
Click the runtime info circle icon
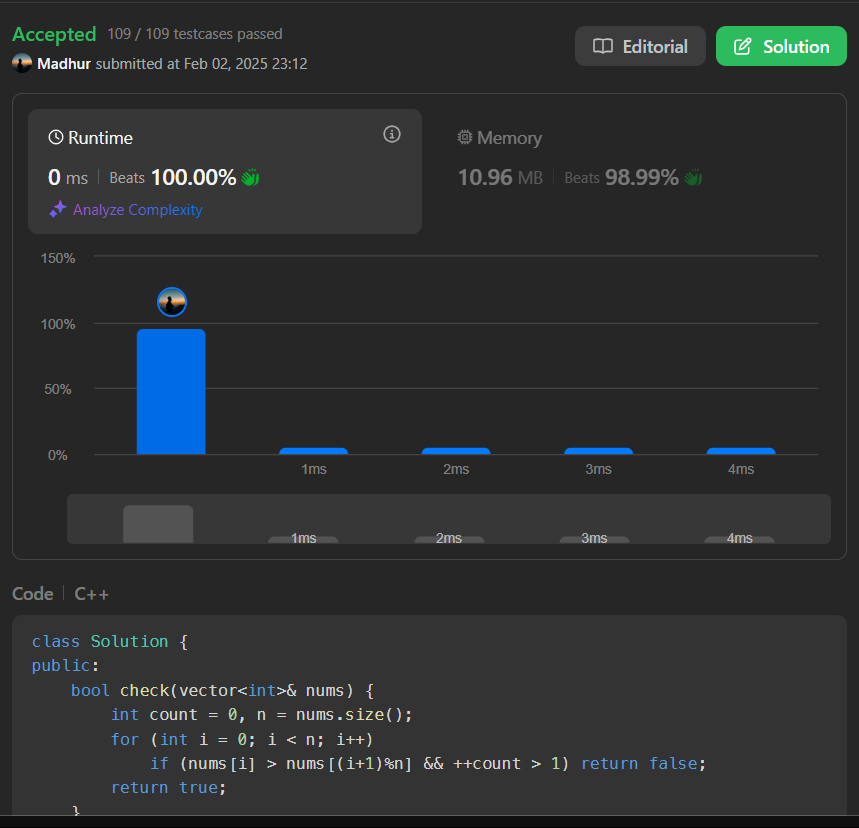(392, 134)
